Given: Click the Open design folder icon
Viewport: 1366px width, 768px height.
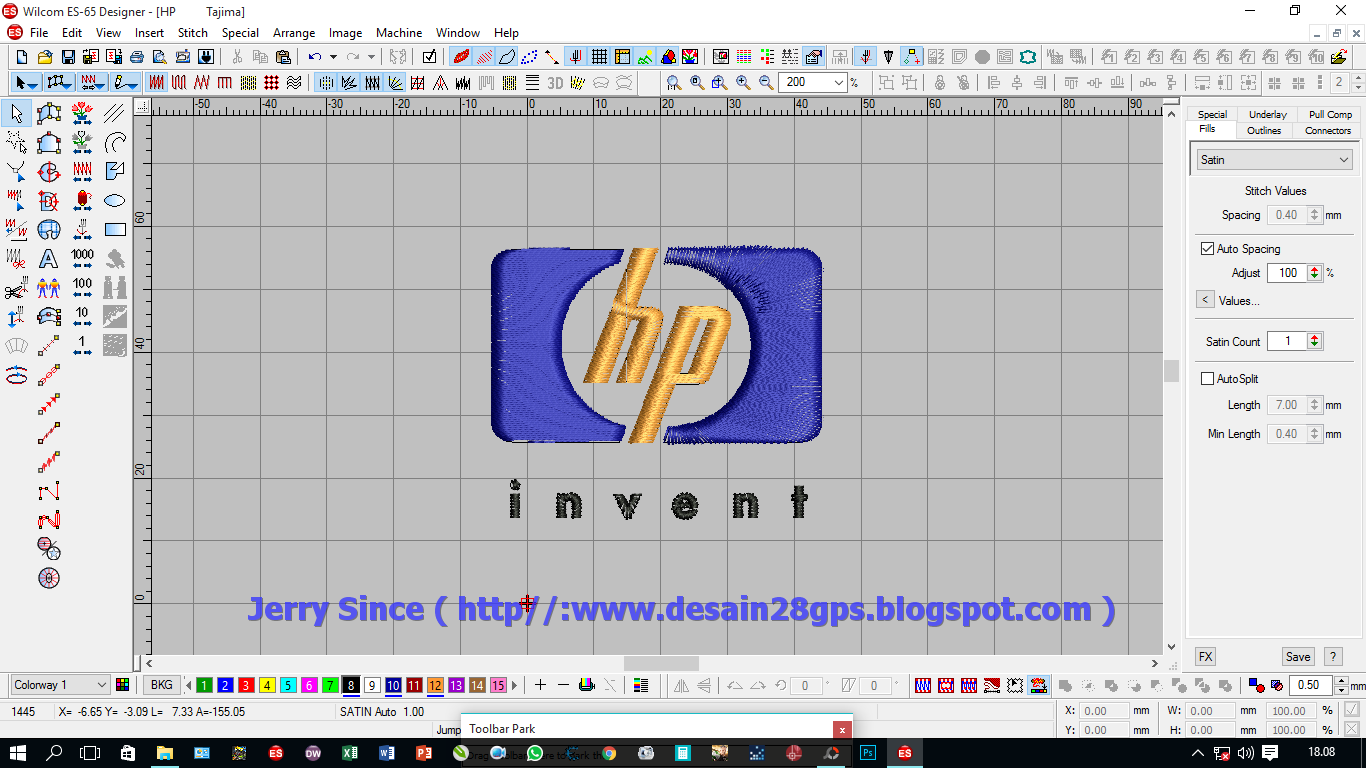Looking at the screenshot, I should (45, 57).
